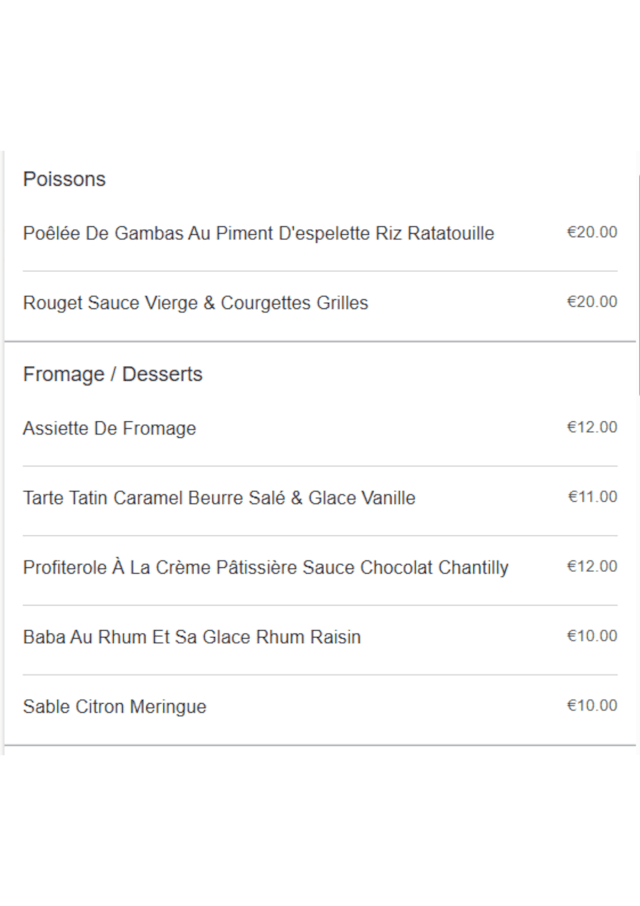Click the €20.00 price for Poêlée De Gambas
This screenshot has width=640, height=906.
coord(592,232)
